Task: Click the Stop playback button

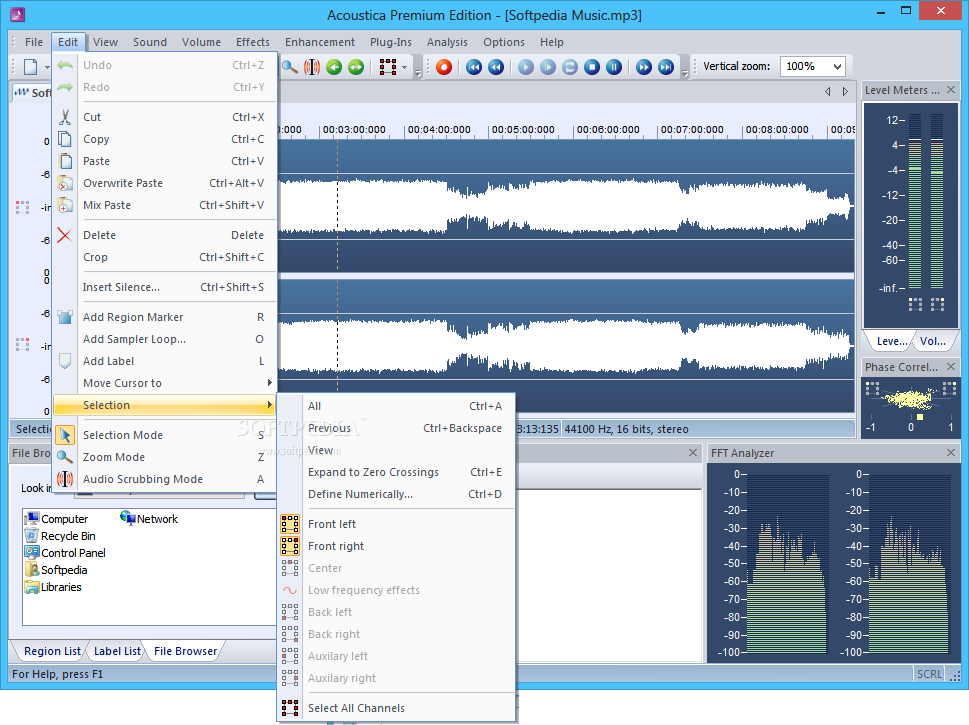Action: [x=592, y=67]
